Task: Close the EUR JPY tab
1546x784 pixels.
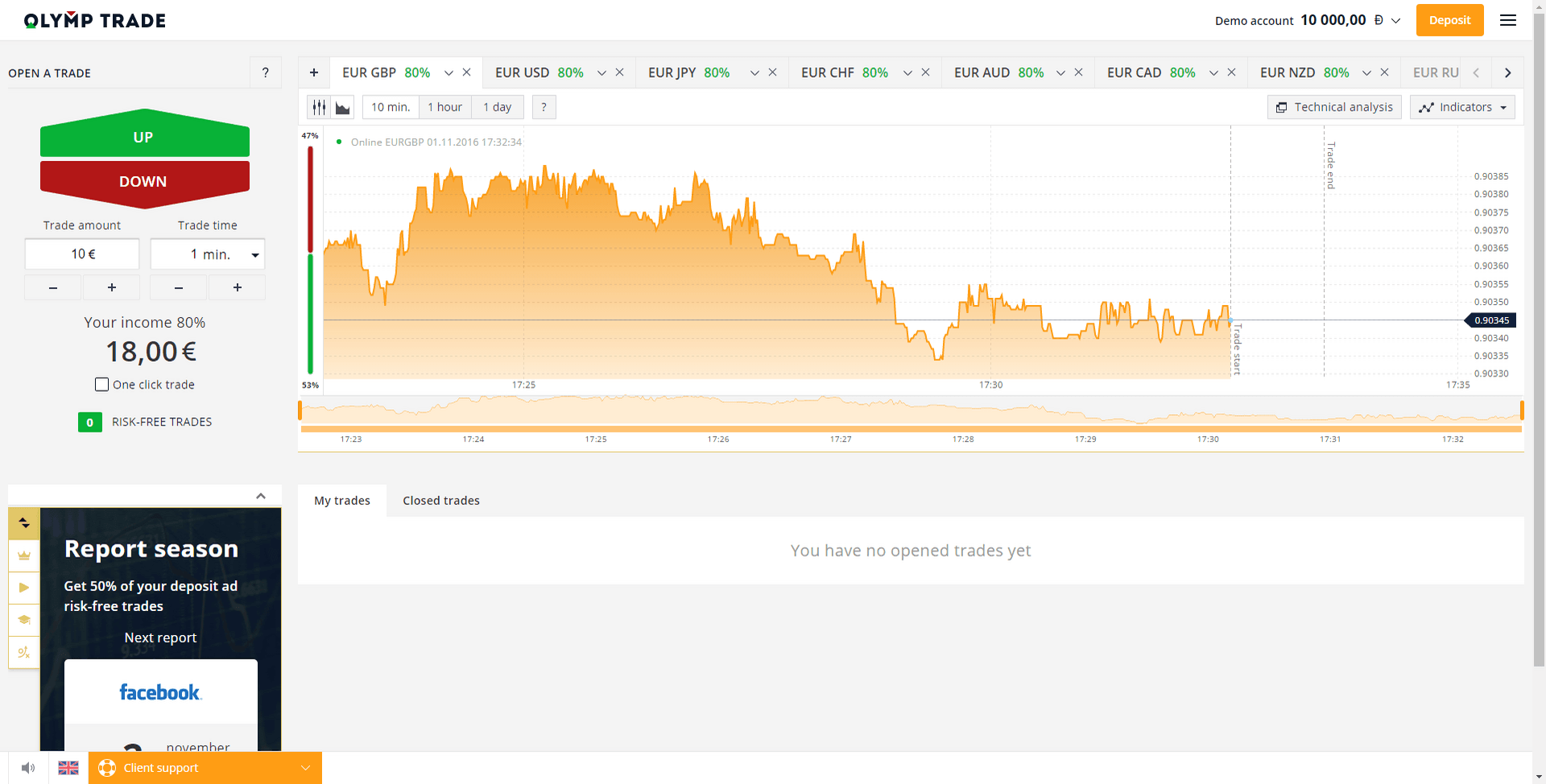Action: click(x=772, y=72)
